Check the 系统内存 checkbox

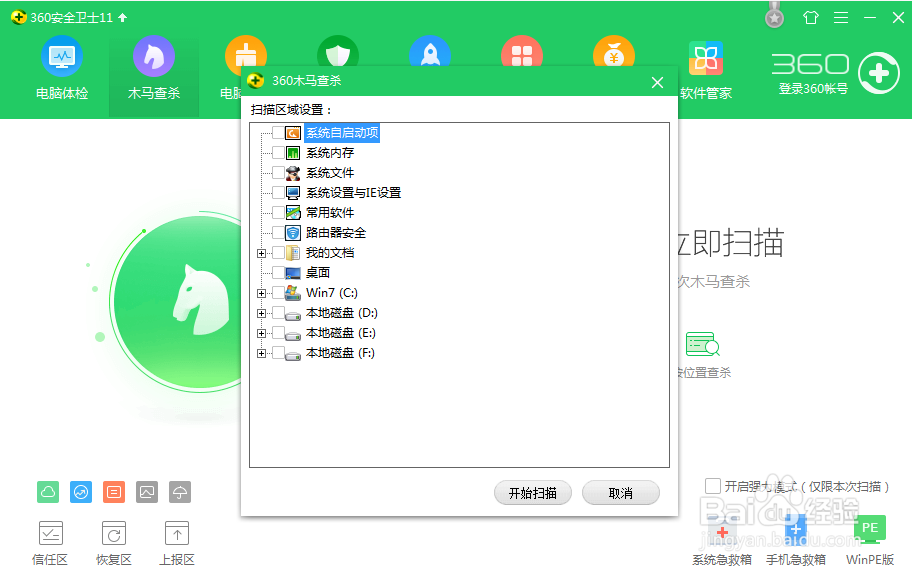[x=278, y=153]
